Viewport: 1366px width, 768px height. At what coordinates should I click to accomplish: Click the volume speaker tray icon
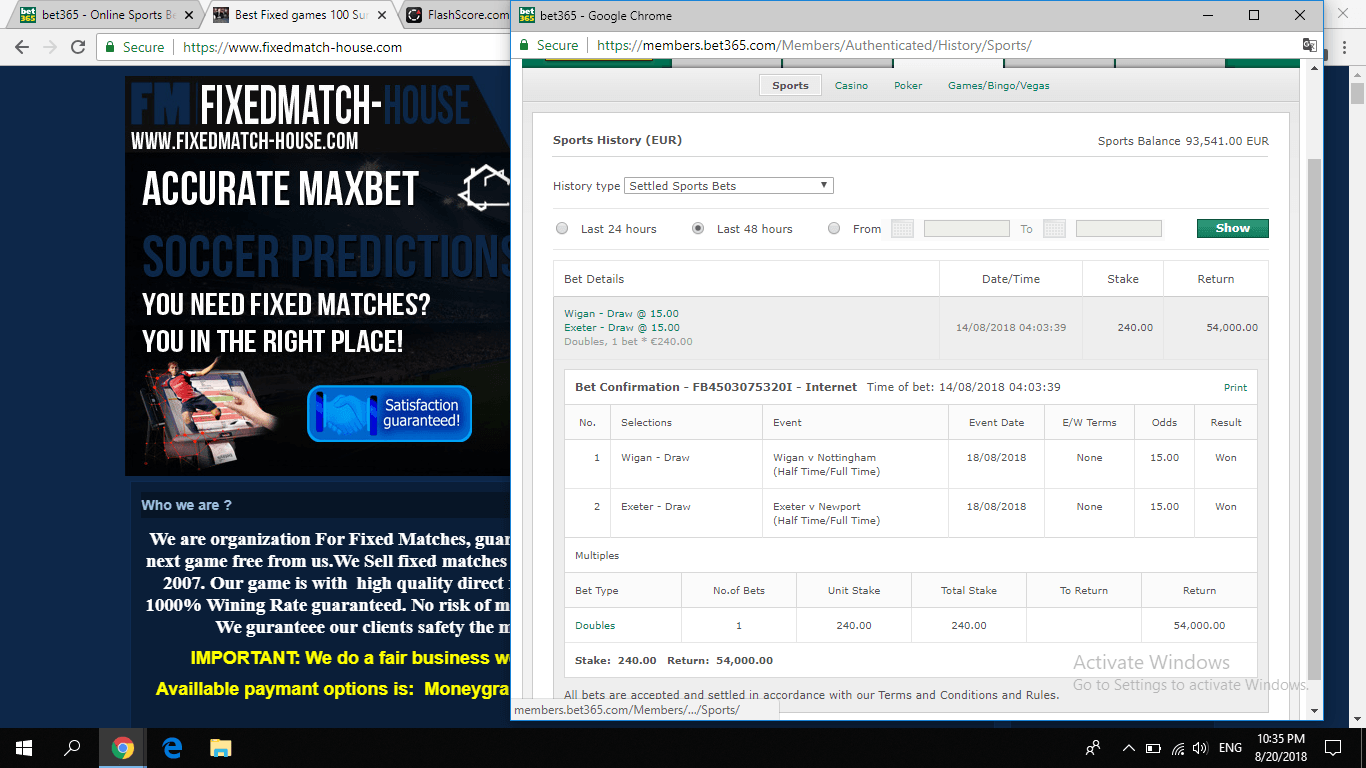[x=1201, y=748]
